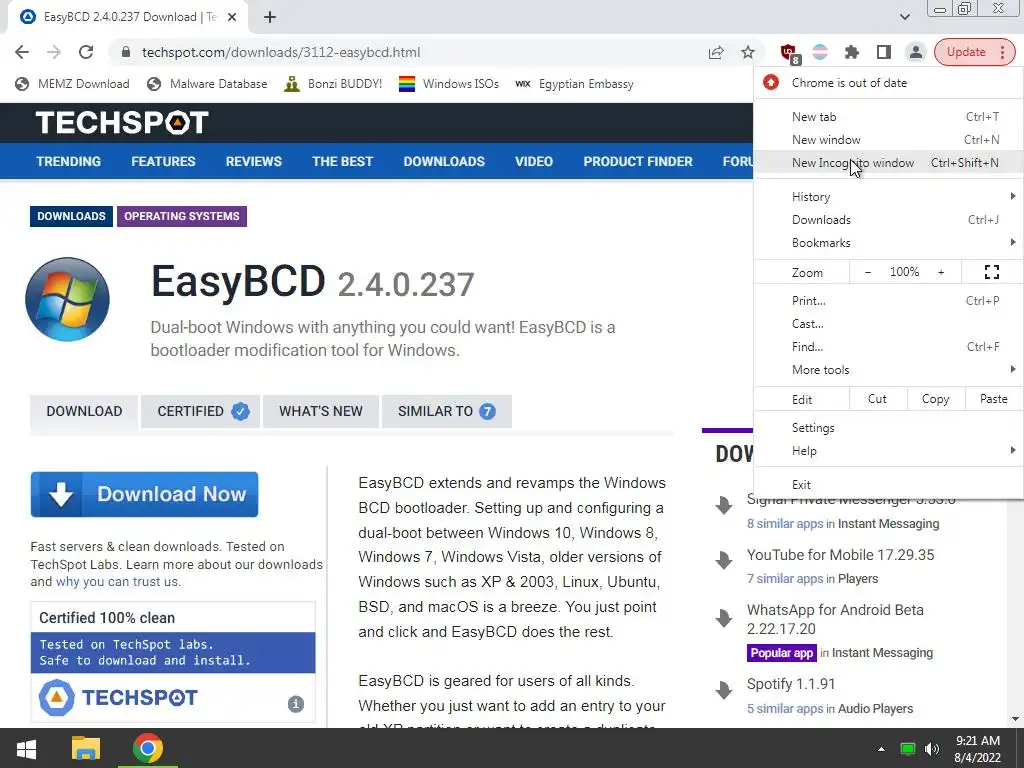Open REVIEWS in the navigation bar

pos(253,161)
